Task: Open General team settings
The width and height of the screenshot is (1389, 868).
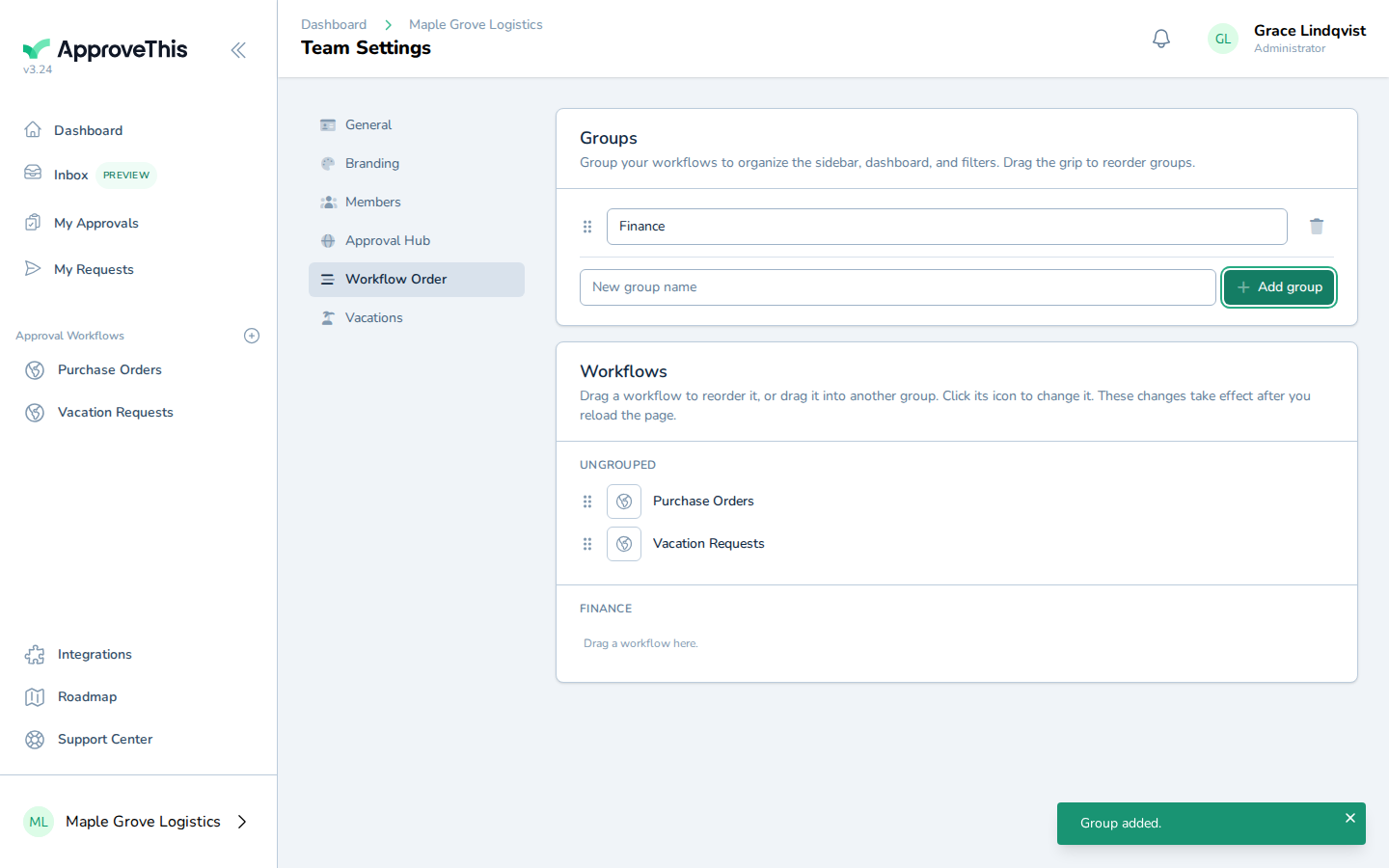Action: pos(417,125)
